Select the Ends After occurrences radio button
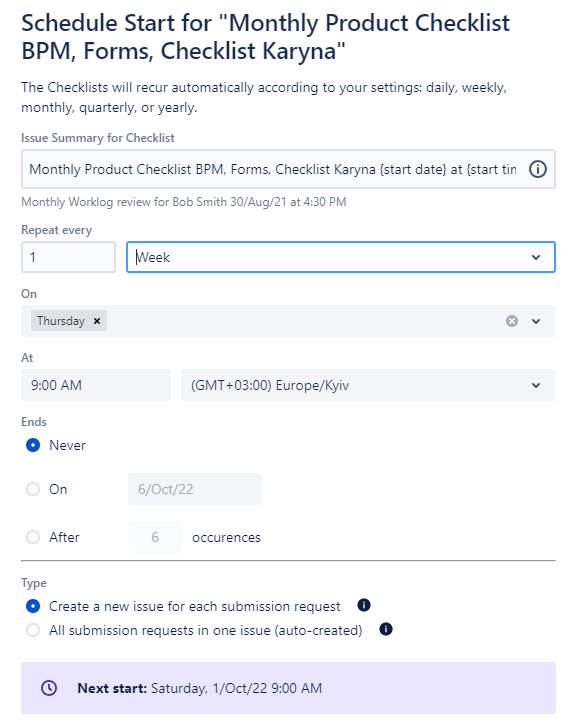574x722 pixels. pyautogui.click(x=33, y=537)
